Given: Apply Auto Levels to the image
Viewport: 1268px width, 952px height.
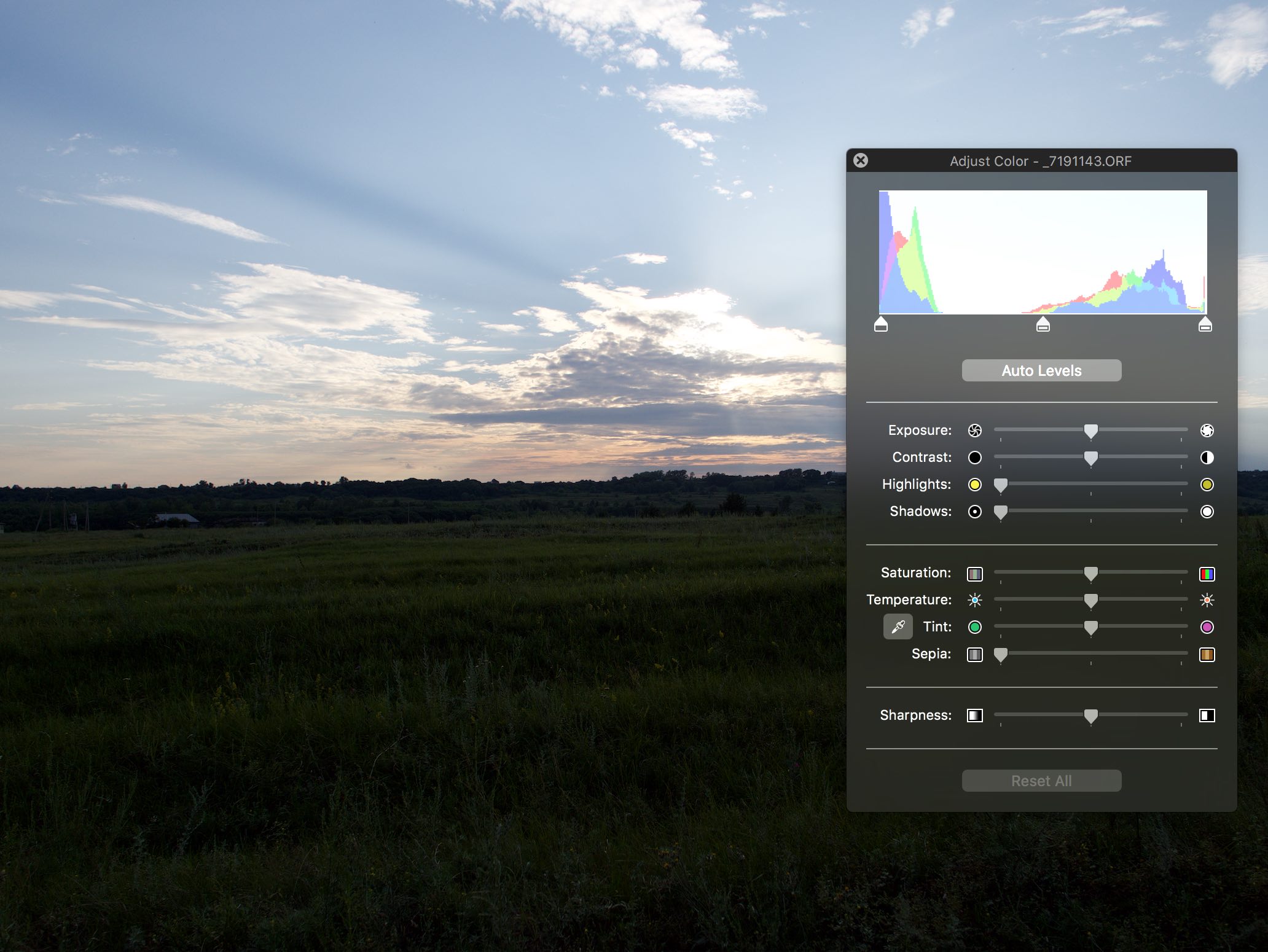Looking at the screenshot, I should click(x=1041, y=370).
